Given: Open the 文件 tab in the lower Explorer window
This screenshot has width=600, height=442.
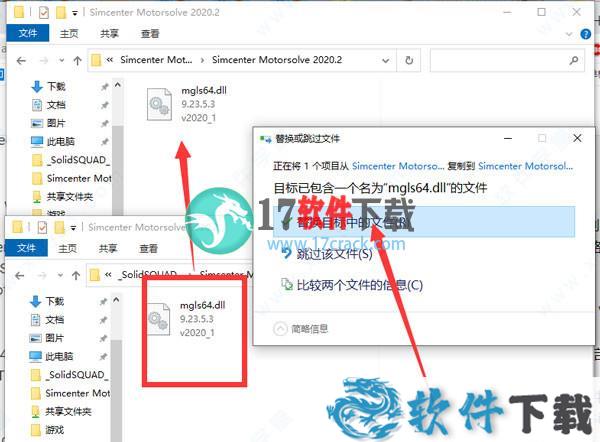Looking at the screenshot, I should click(x=26, y=248).
